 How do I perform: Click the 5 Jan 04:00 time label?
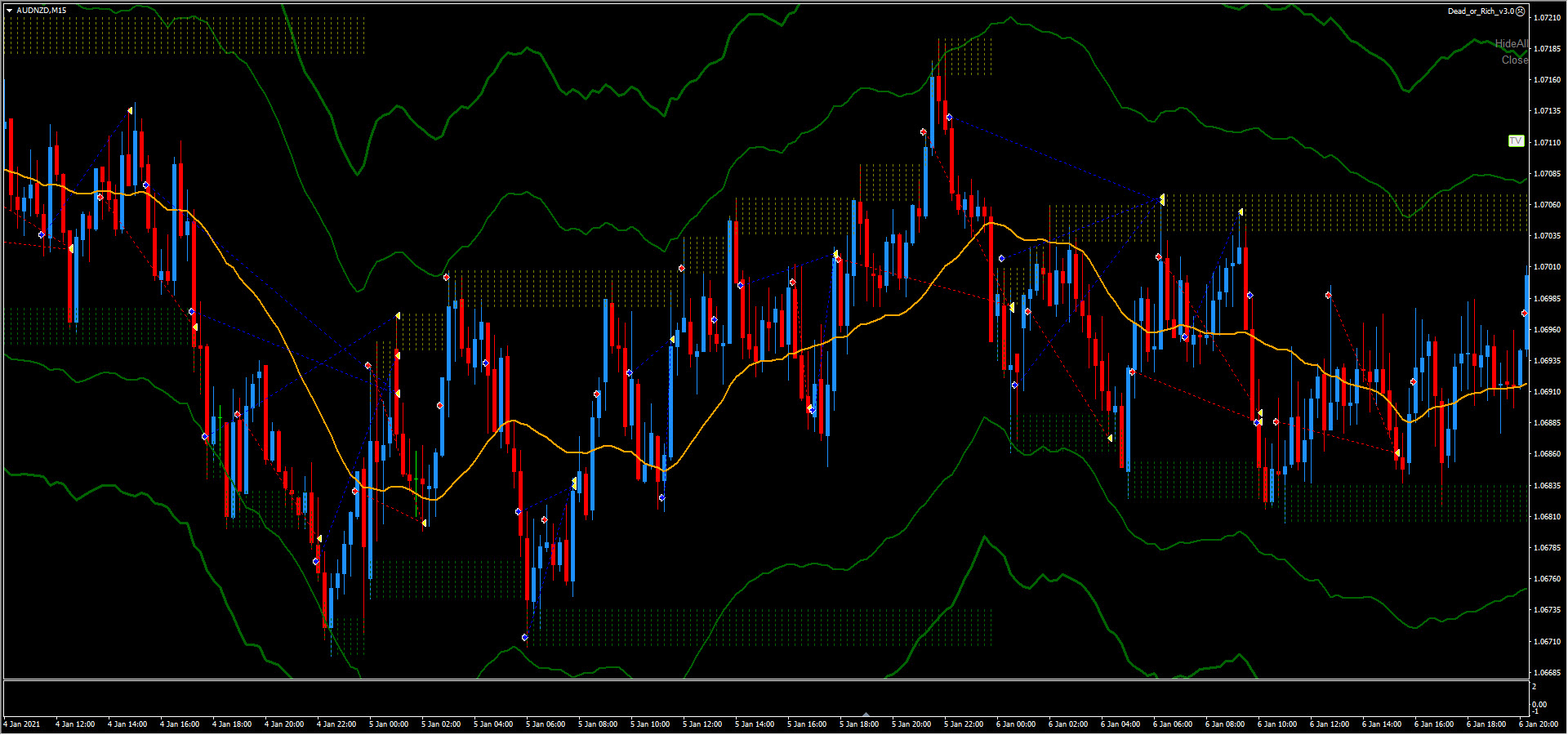(493, 724)
